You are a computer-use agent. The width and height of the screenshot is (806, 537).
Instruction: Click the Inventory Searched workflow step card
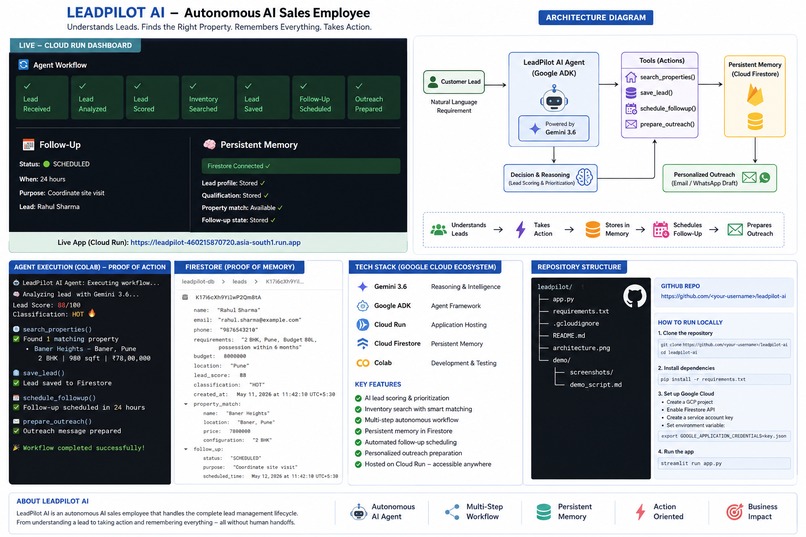tap(208, 98)
